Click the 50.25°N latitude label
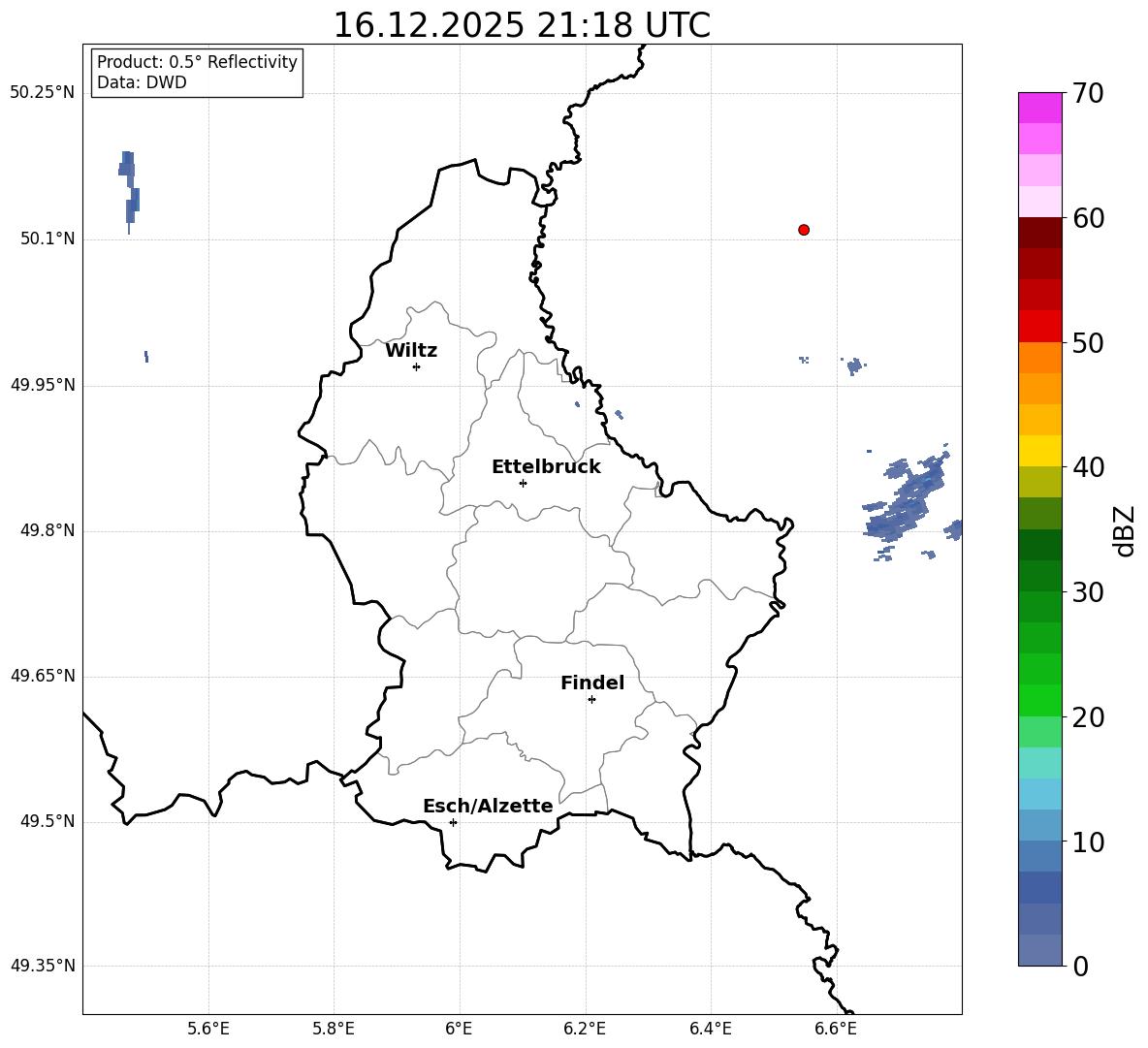Screen dimensions: 1148x1048 [x=43, y=93]
